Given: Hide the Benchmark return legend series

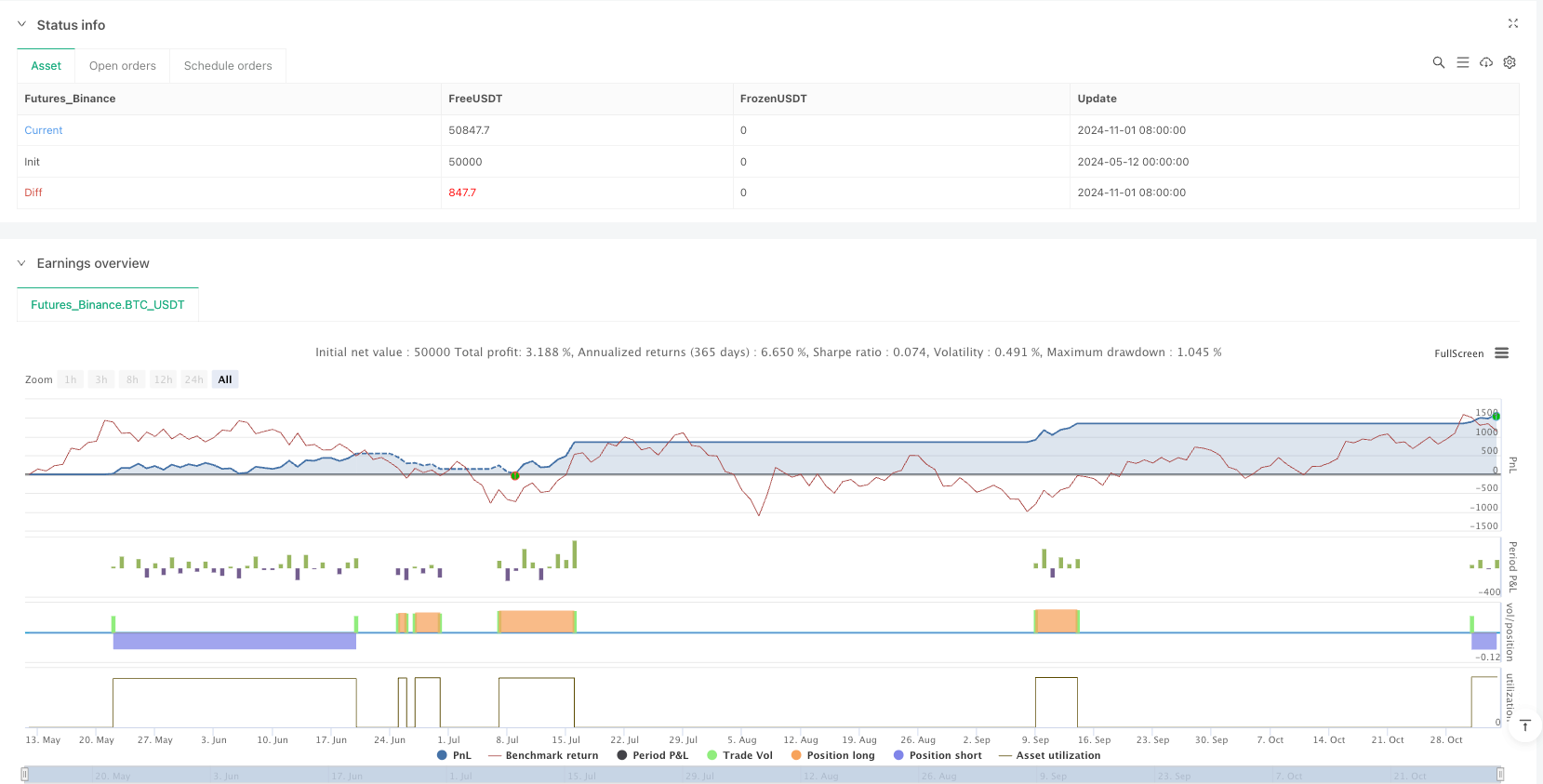Looking at the screenshot, I should pos(543,755).
